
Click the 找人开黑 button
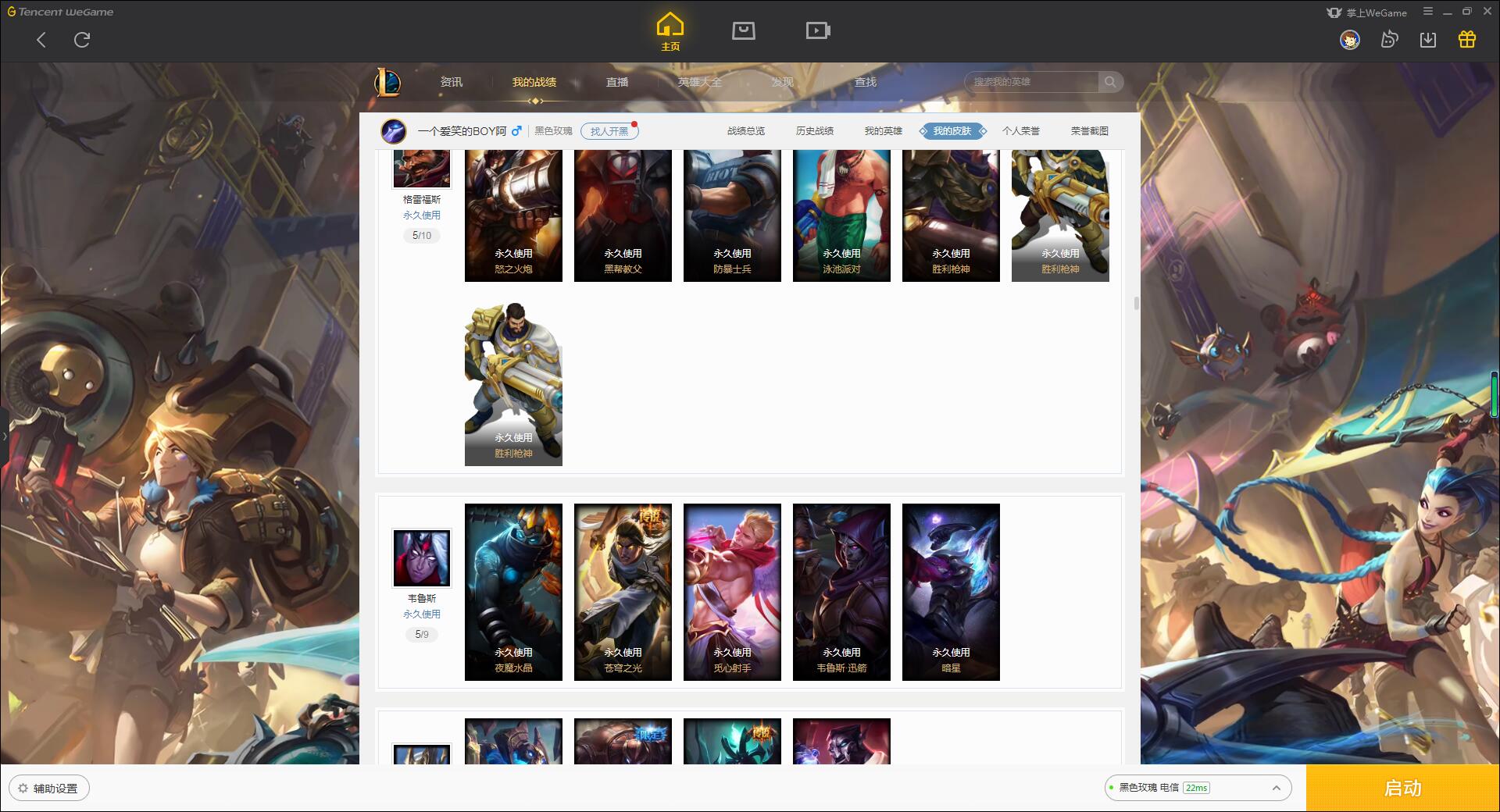coord(609,131)
